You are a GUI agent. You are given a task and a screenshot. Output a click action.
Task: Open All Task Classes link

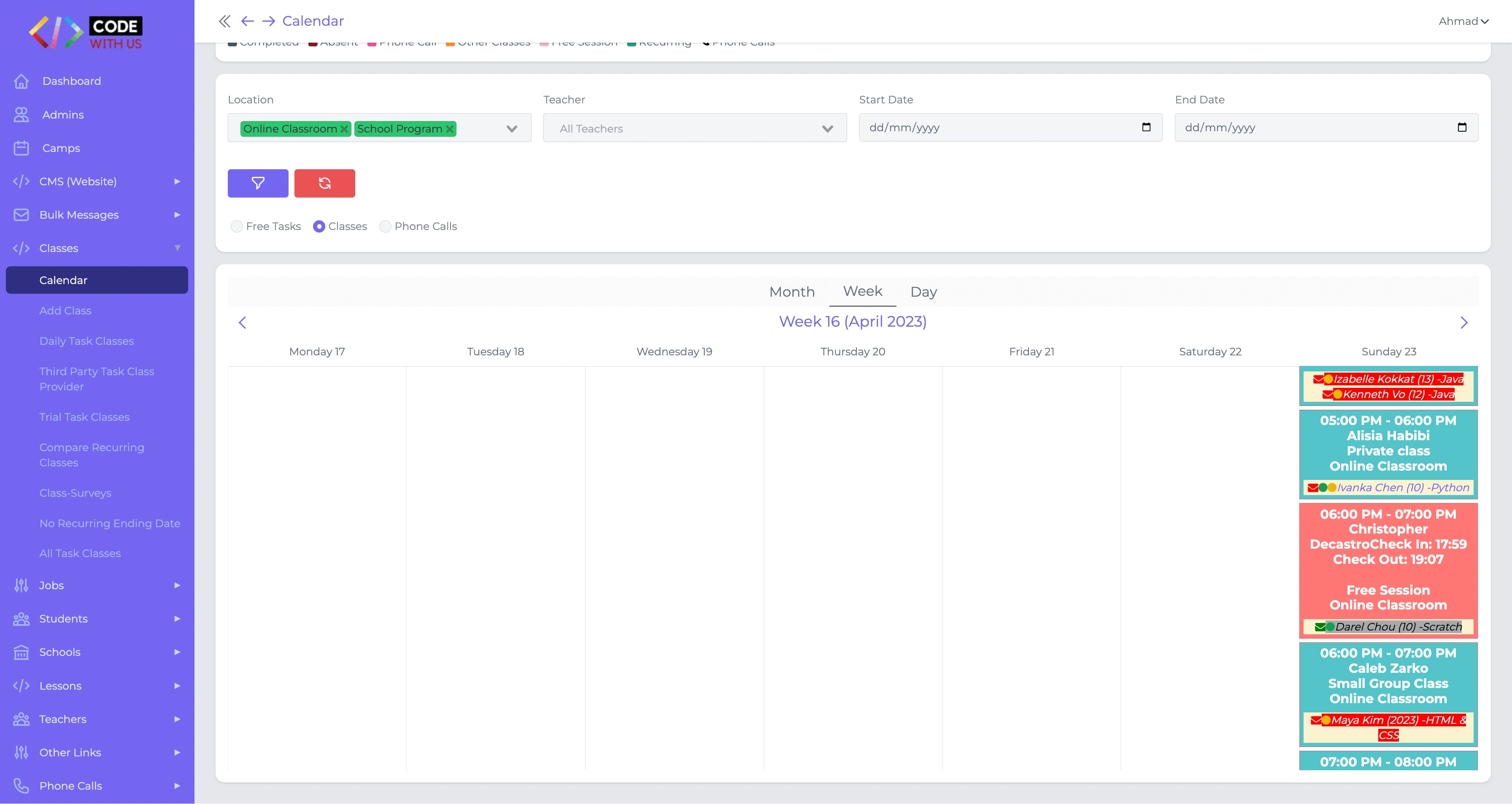click(x=80, y=554)
